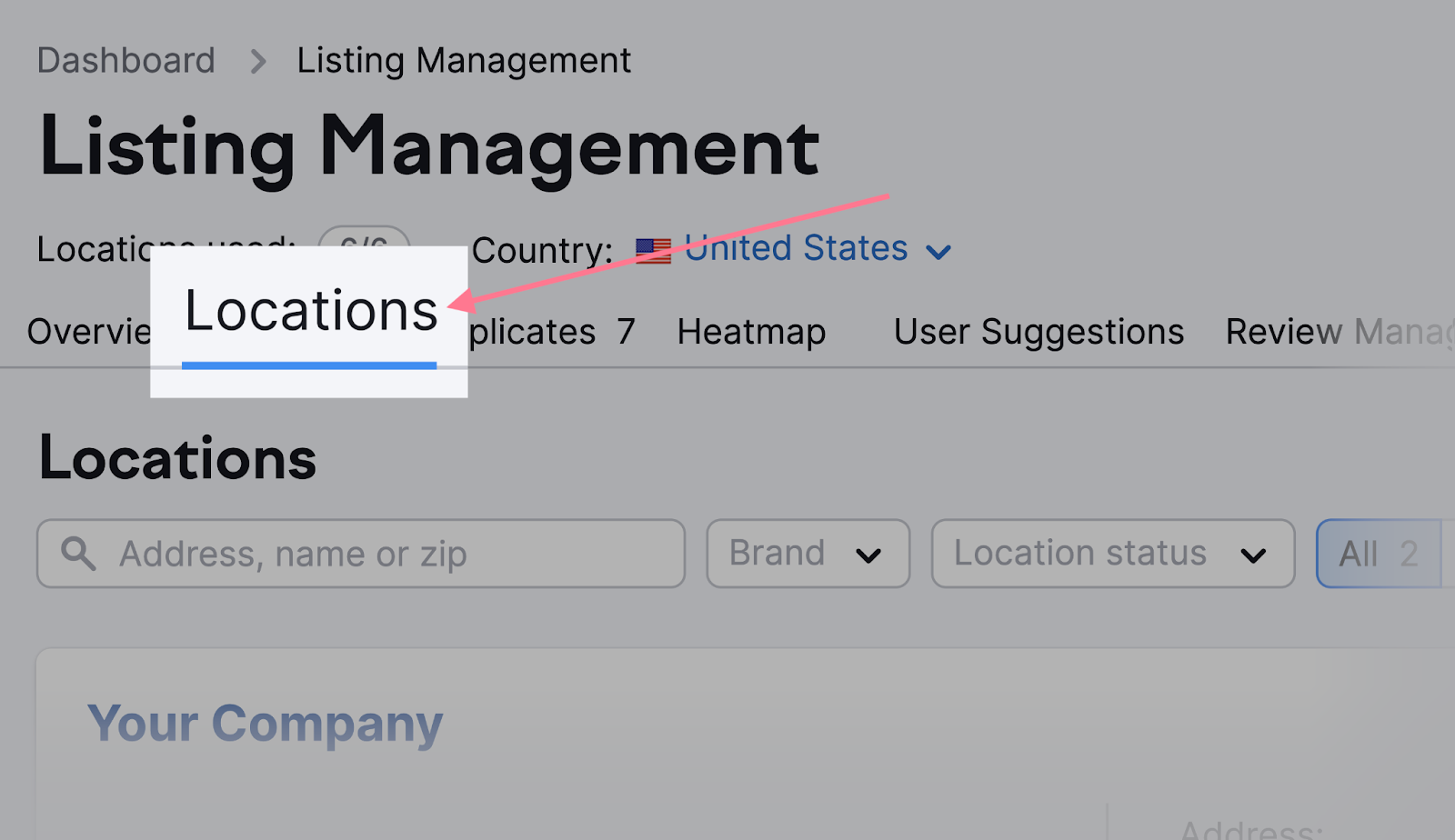1455x840 pixels.
Task: Open the United States country selector
Action: (x=796, y=248)
